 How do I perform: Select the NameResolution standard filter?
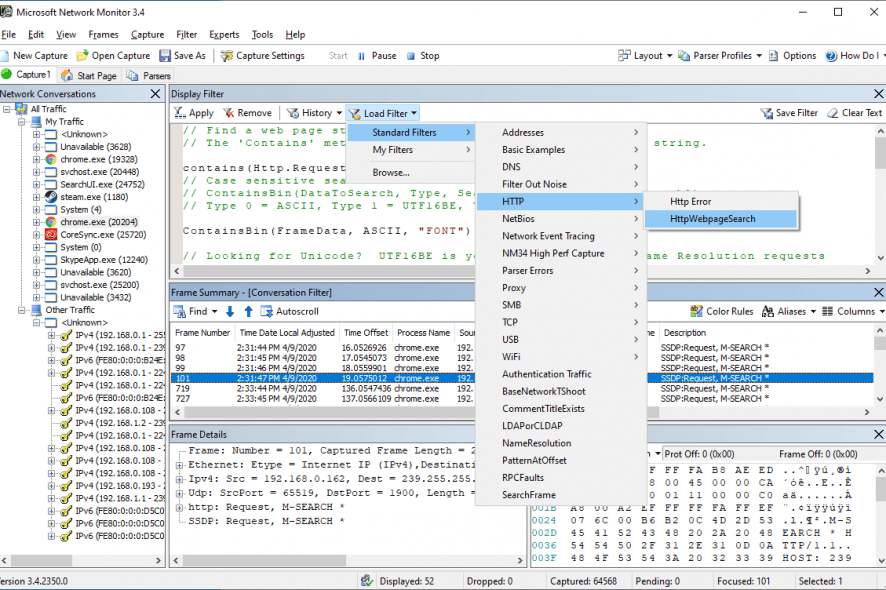pyautogui.click(x=561, y=443)
